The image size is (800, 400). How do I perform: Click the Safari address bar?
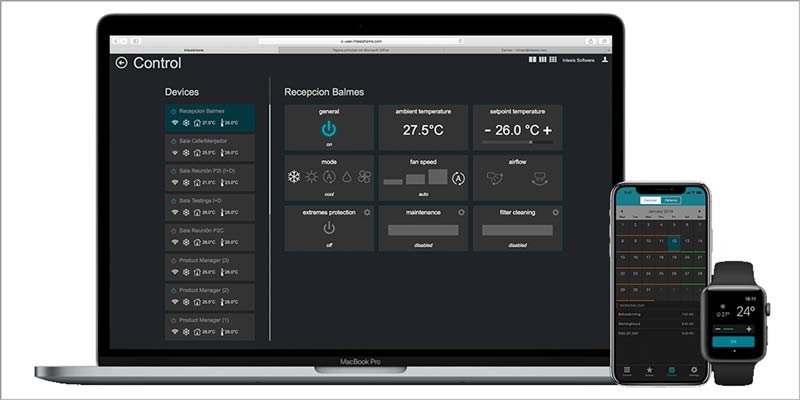tap(360, 41)
